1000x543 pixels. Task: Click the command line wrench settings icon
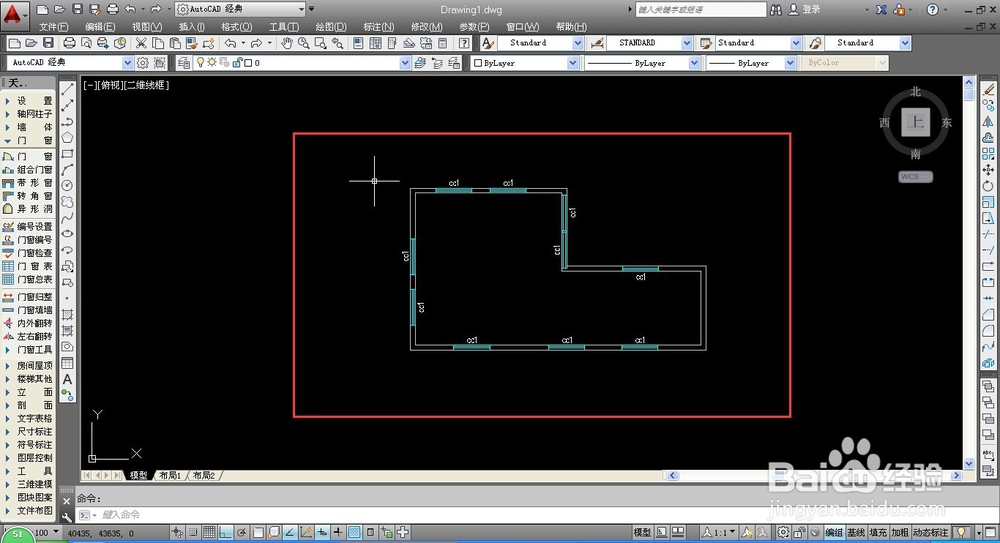tap(67, 517)
